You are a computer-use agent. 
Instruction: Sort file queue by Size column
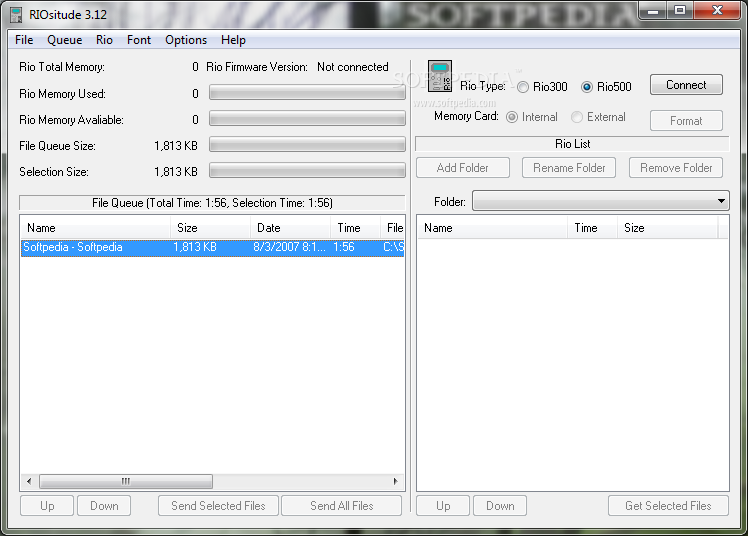click(210, 228)
